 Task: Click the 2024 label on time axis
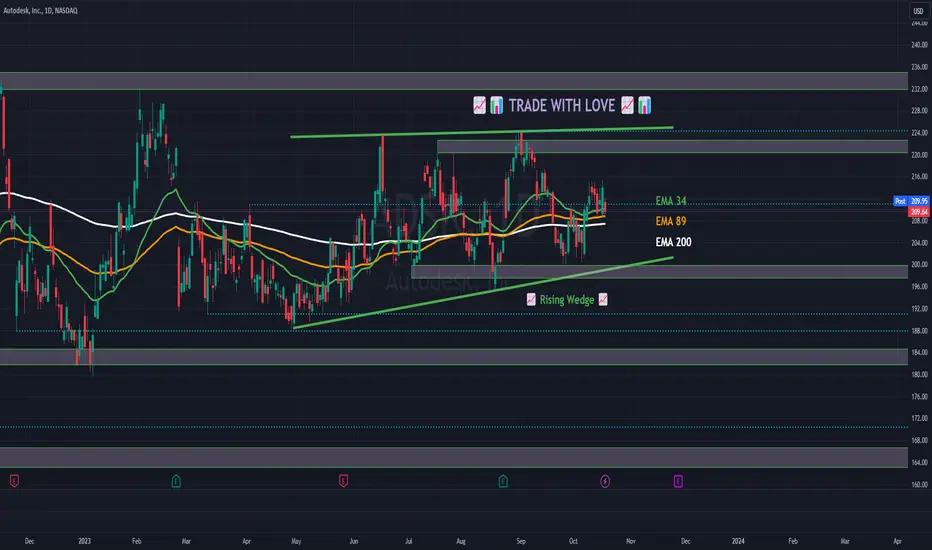tap(738, 541)
